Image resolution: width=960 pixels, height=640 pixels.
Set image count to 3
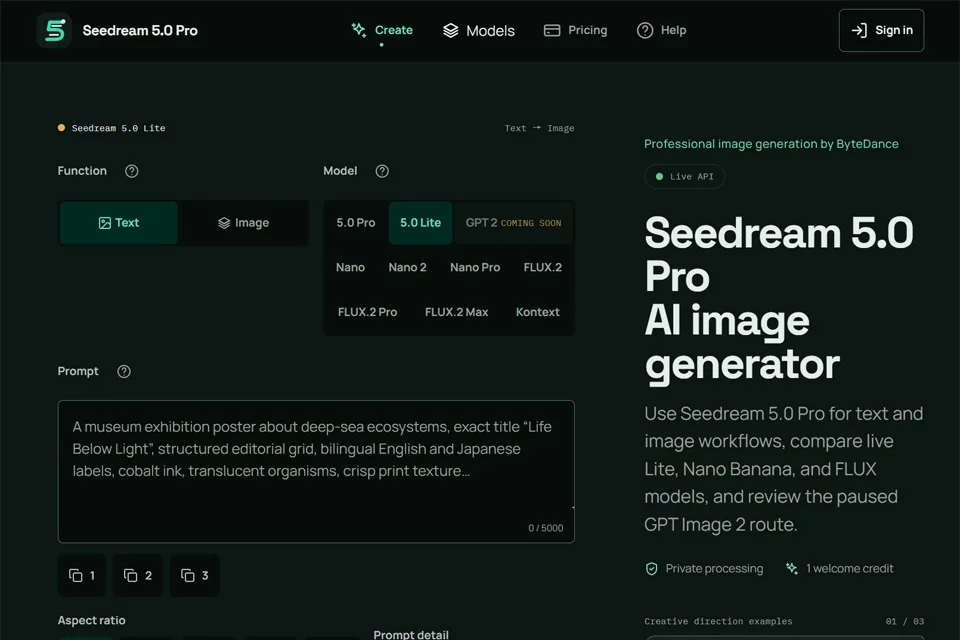(195, 576)
